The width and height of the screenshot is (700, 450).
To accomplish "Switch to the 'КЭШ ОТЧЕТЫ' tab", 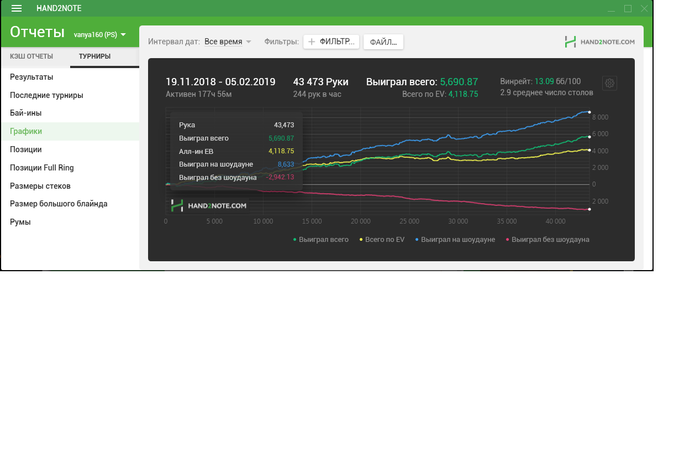I will click(x=32, y=57).
